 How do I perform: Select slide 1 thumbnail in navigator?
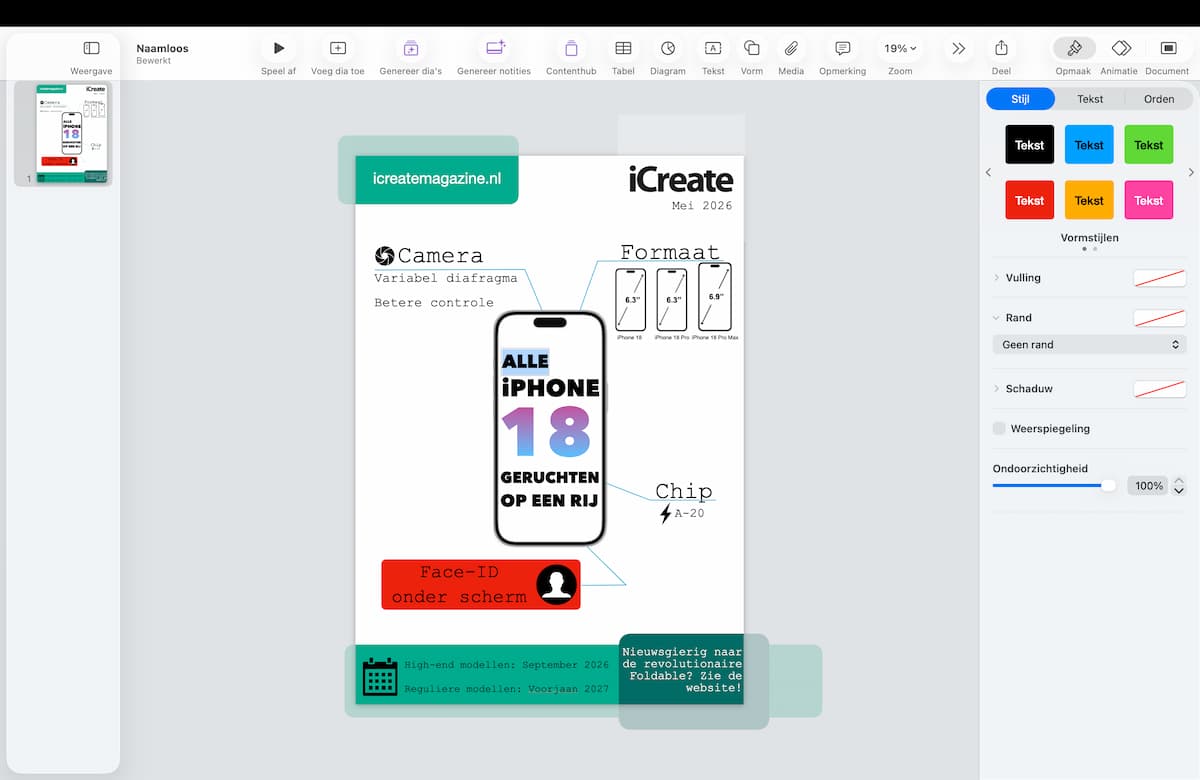72,132
